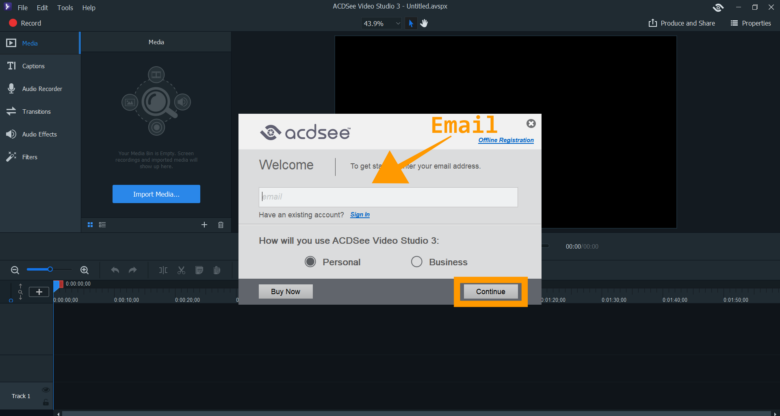Add a new track with the plus button
The width and height of the screenshot is (780, 416).
39,292
